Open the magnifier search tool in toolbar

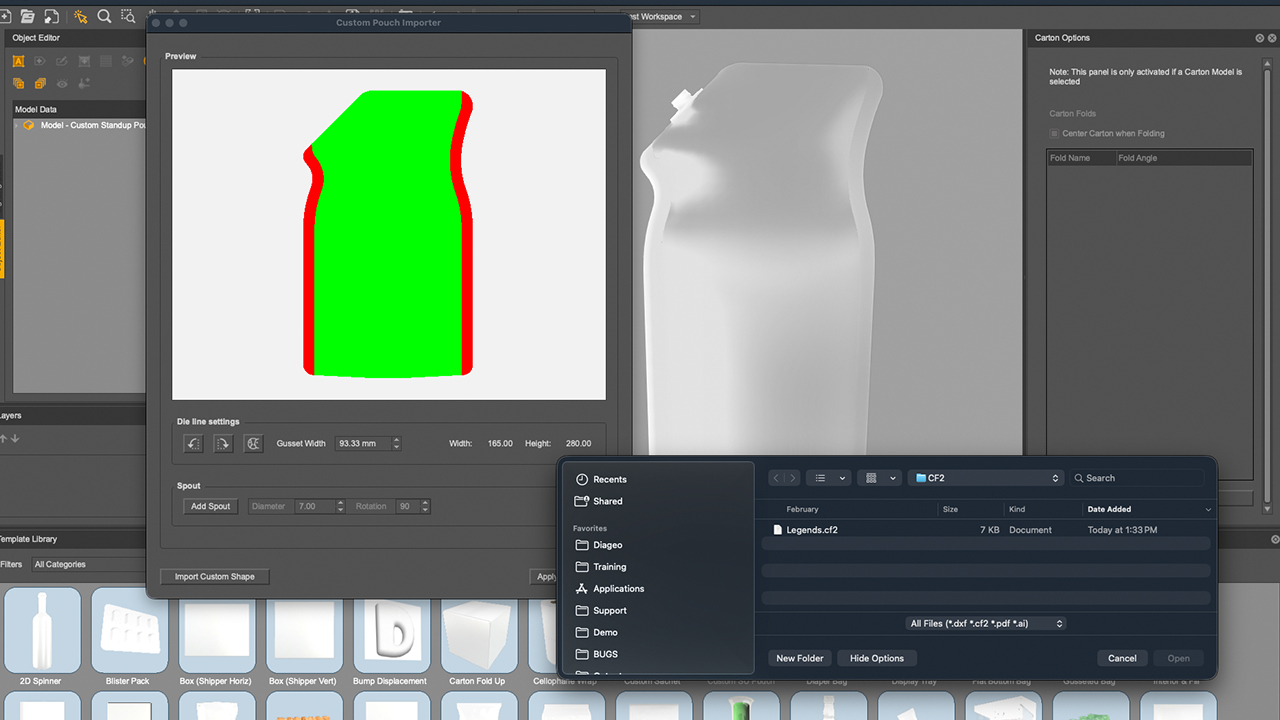coord(103,17)
